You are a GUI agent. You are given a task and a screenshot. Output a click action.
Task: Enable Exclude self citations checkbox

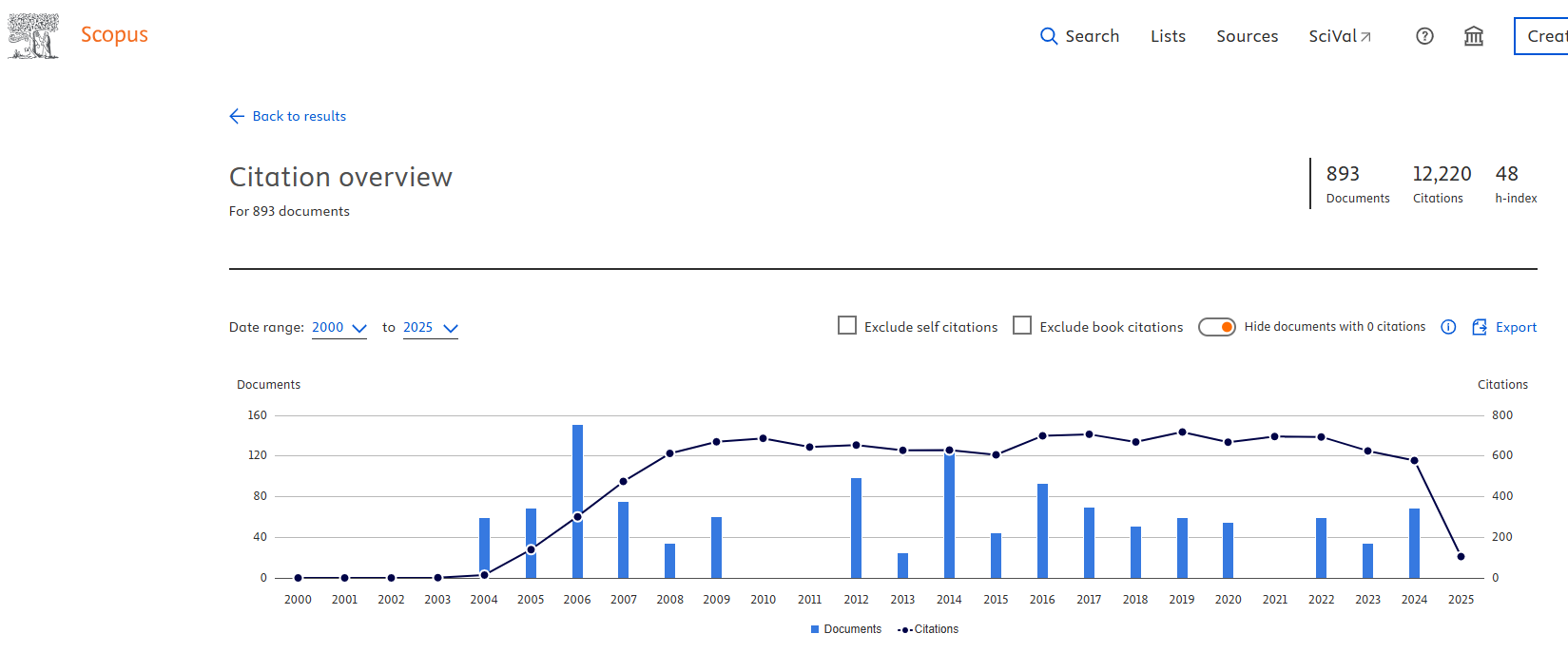(x=847, y=326)
